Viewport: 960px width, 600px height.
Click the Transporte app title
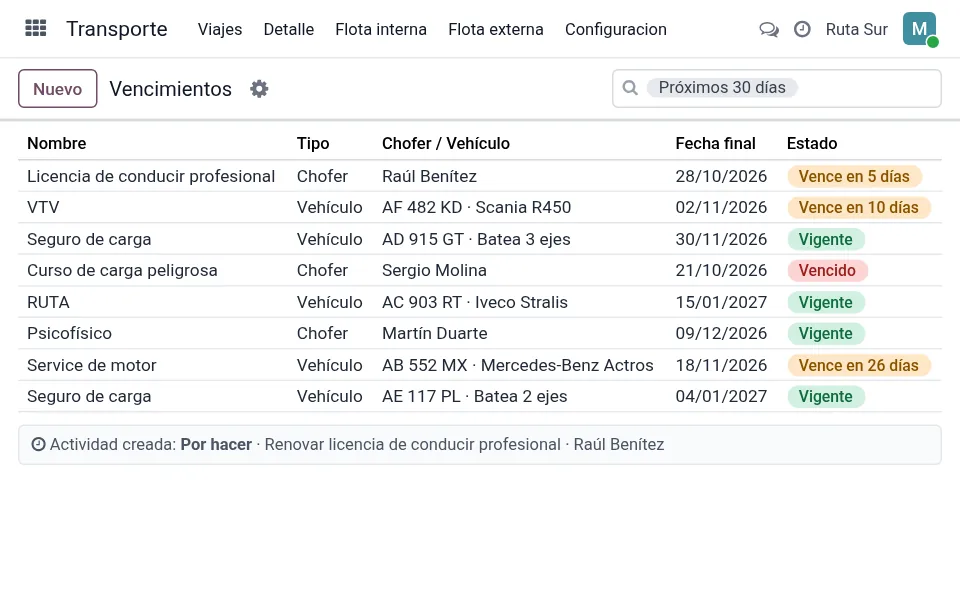pyautogui.click(x=117, y=29)
